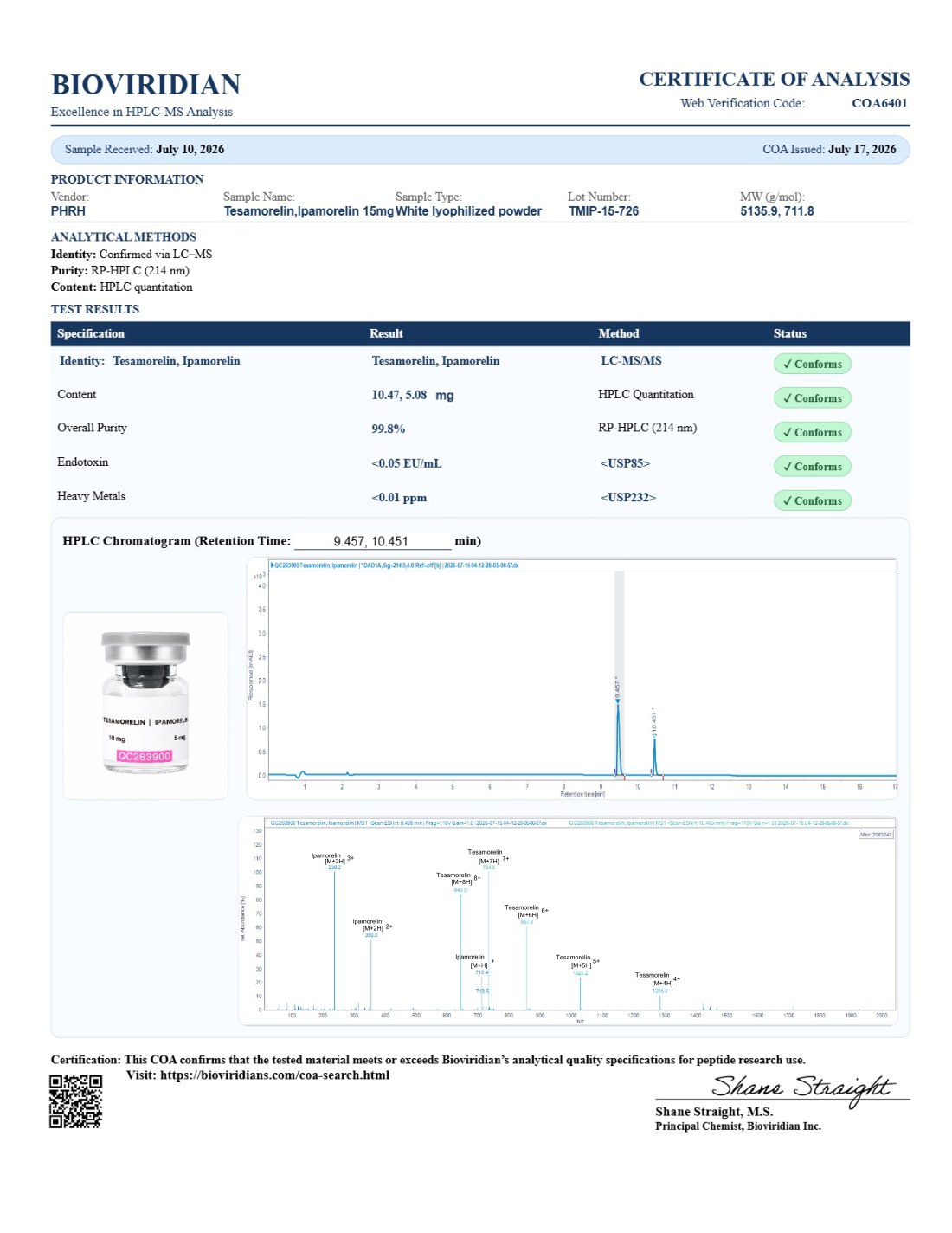Click the Excellence in HPLC-MS Analysis tagline
Screen dimensions: 952x1233
click(x=142, y=112)
